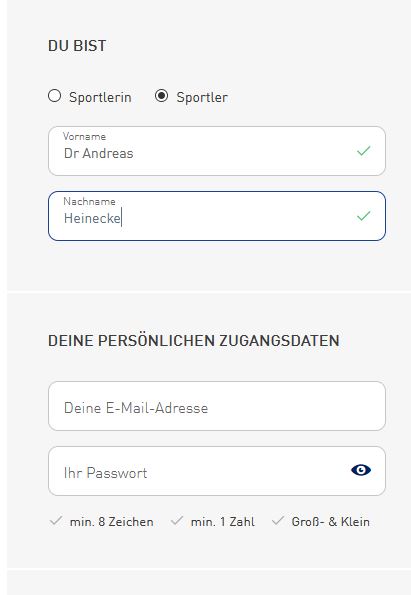Viewport: 411px width, 595px height.
Task: Click the Sportlerin label text
Action: (100, 98)
